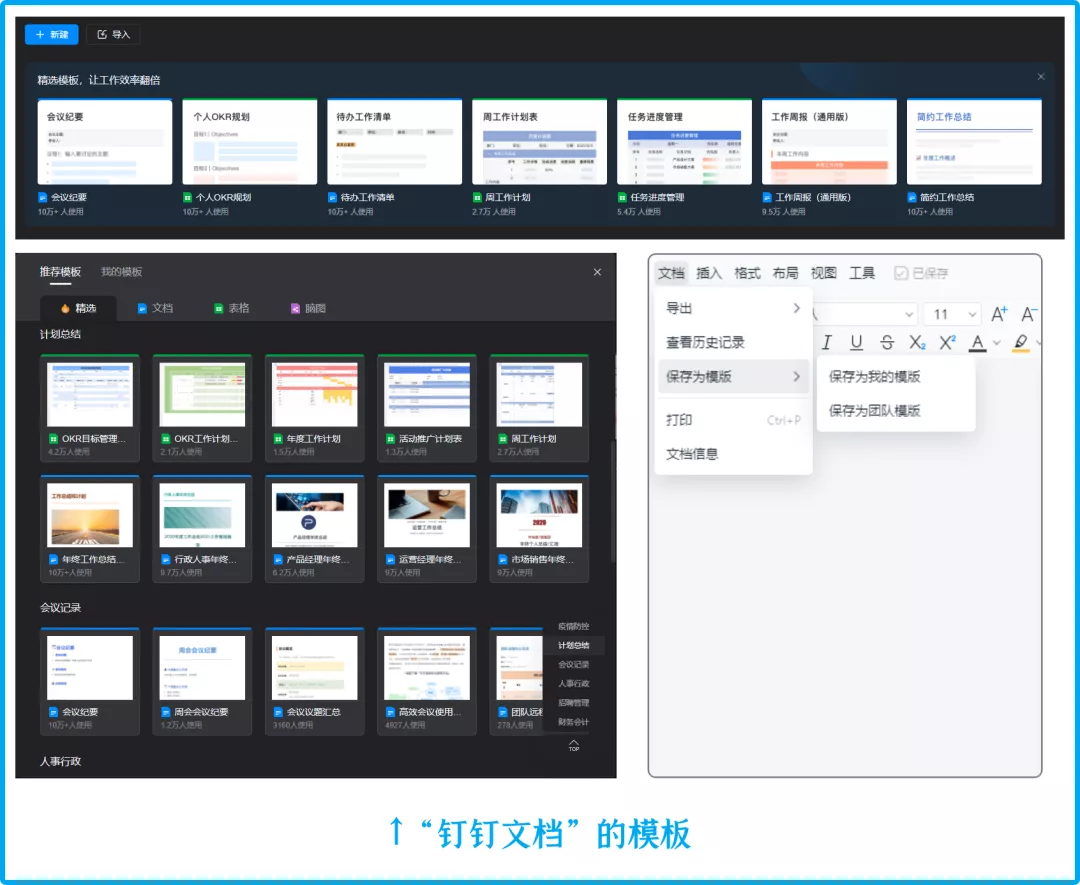1080x885 pixels.
Task: Open the OKR目标管理 template
Action: pyautogui.click(x=90, y=408)
